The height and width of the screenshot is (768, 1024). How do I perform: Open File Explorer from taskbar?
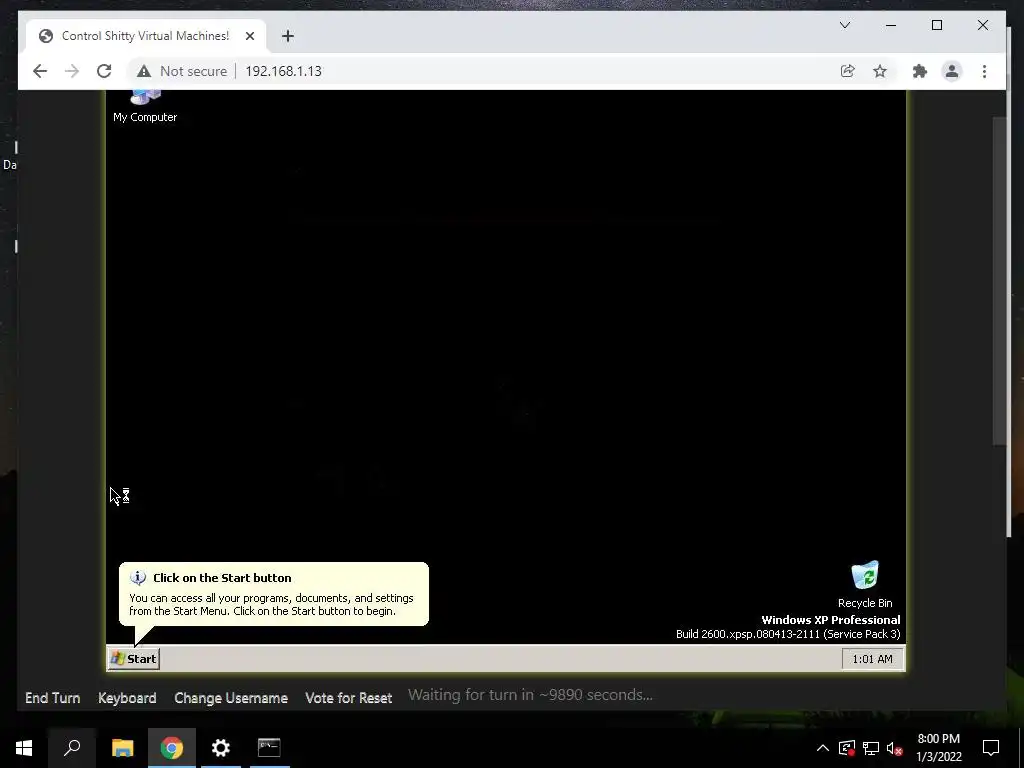pos(122,748)
